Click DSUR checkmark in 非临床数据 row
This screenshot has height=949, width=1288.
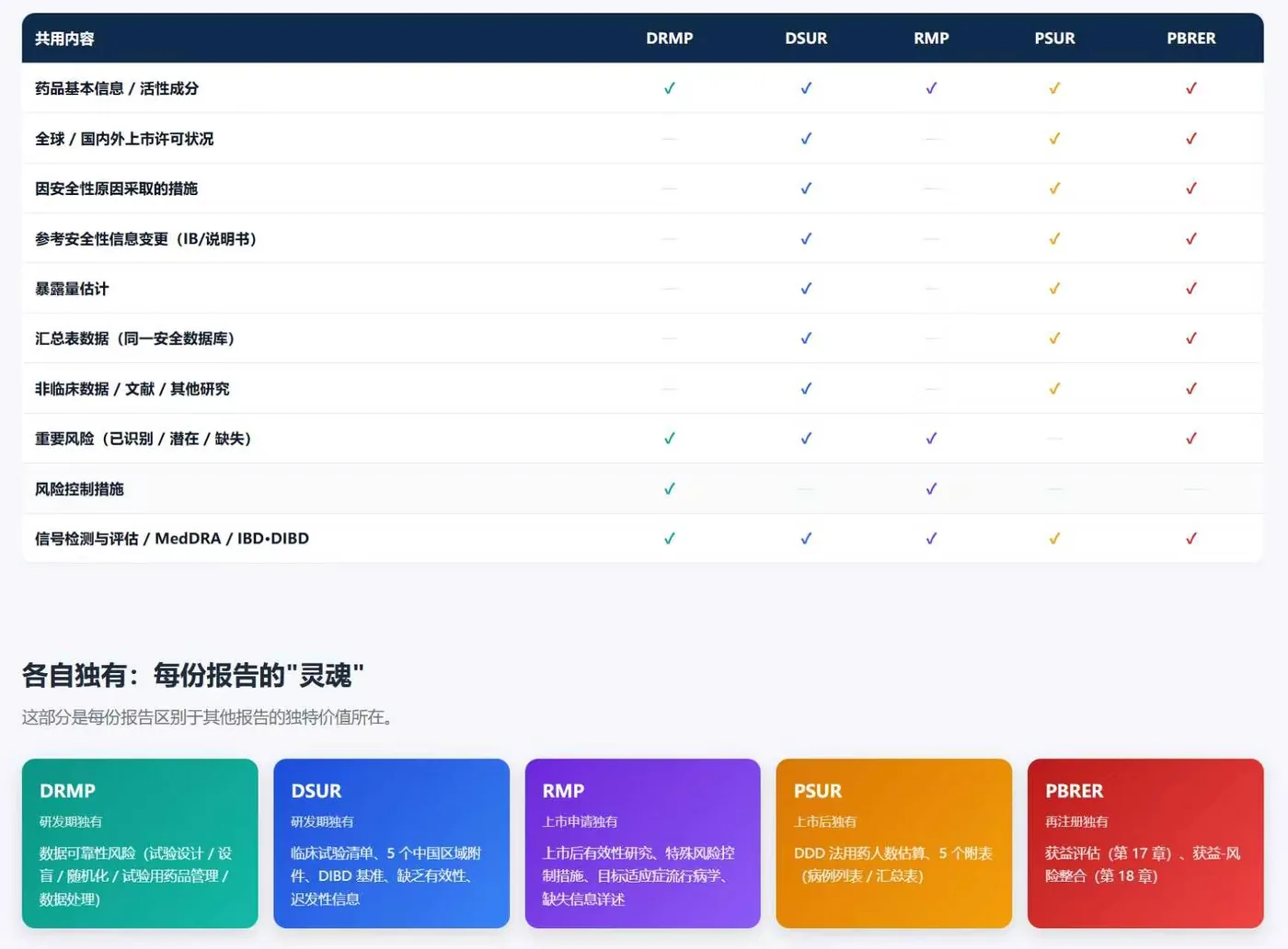pos(806,389)
